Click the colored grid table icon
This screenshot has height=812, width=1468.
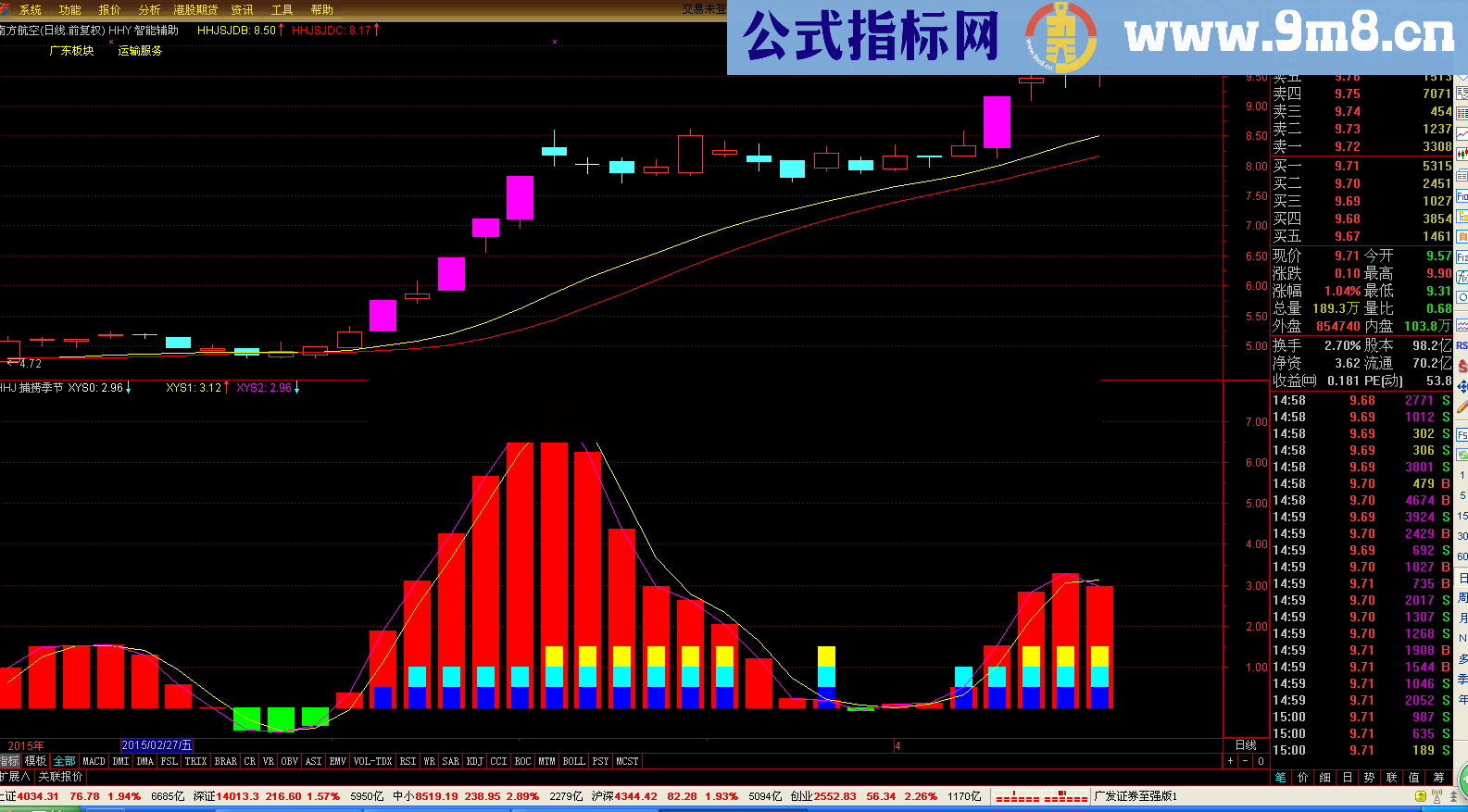(x=1462, y=113)
